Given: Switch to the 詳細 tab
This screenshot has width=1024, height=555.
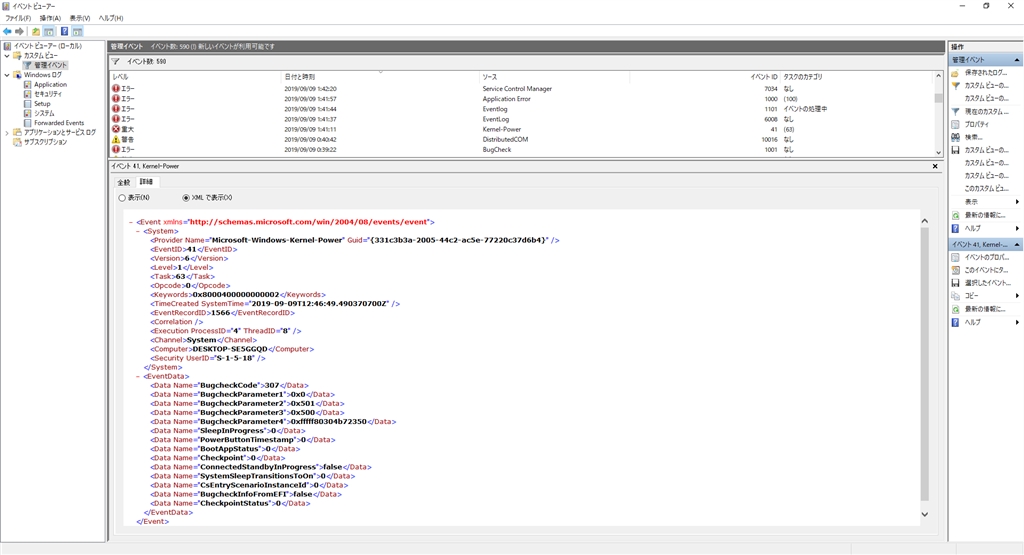Looking at the screenshot, I should [x=146, y=182].
